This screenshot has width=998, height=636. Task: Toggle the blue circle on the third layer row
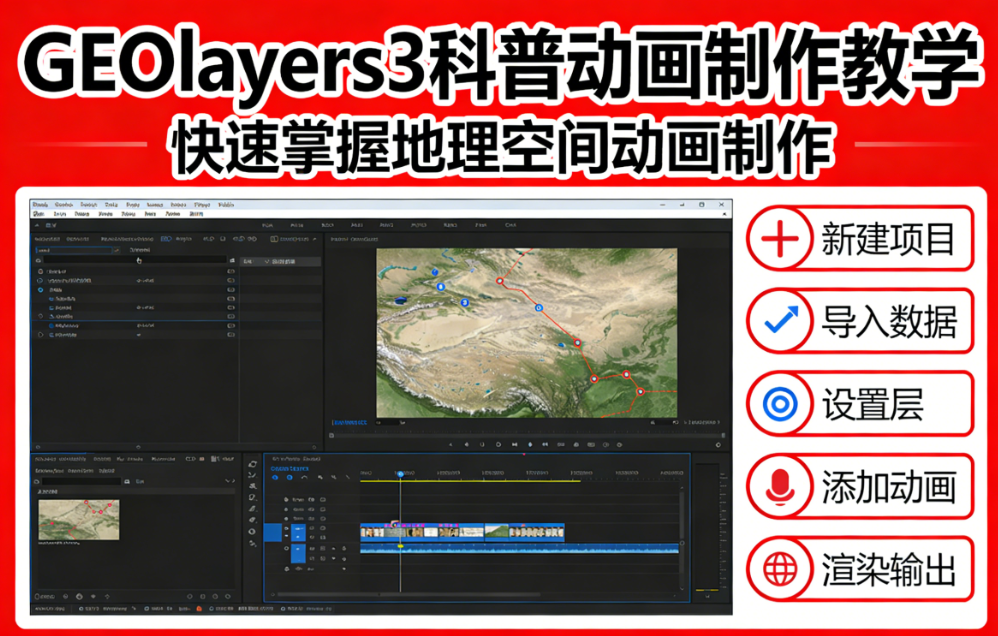(x=41, y=290)
